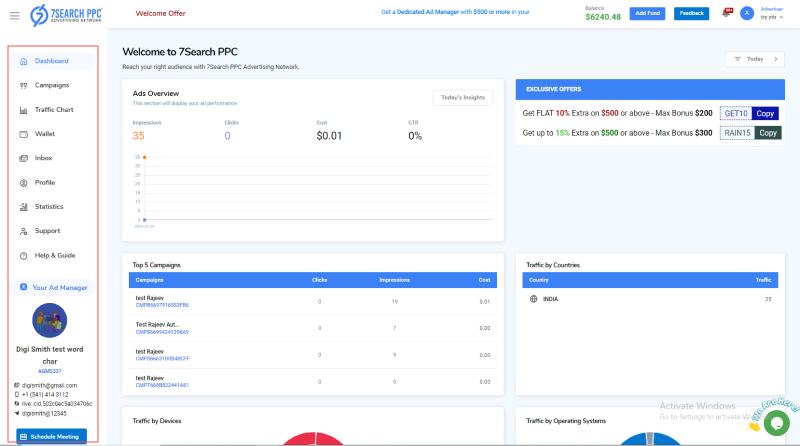Click the GET10 coupon code box
Screen dimensions: 800x446
pyautogui.click(x=736, y=114)
